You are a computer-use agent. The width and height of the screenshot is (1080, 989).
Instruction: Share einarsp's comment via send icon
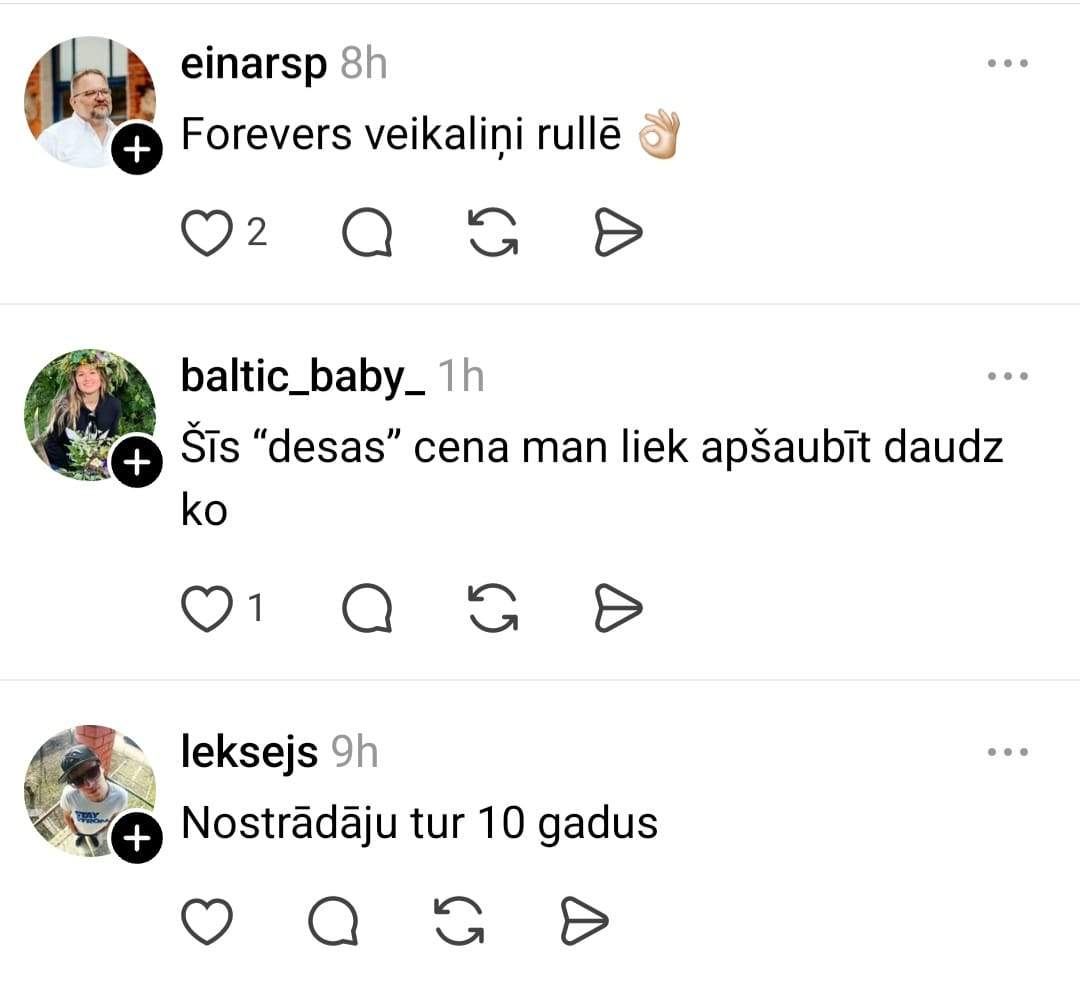618,232
